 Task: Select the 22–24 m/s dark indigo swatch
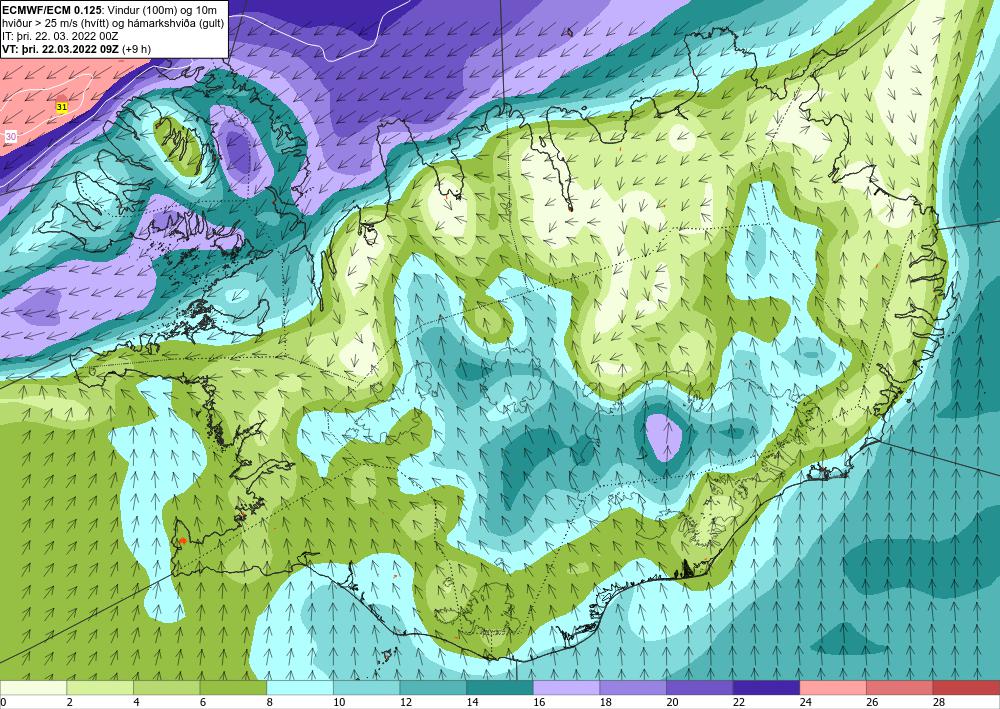coord(766,688)
